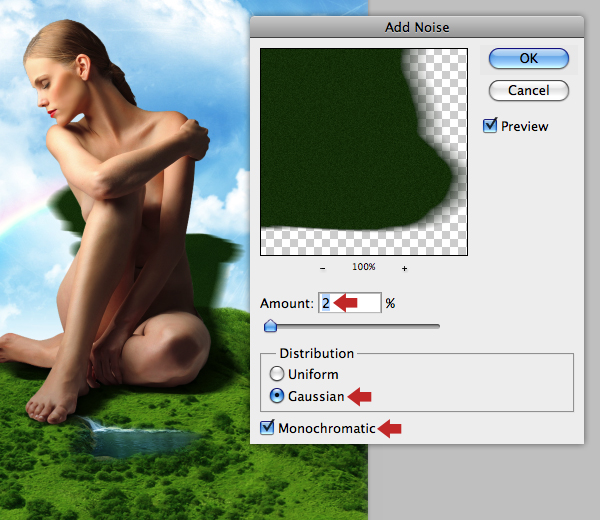The width and height of the screenshot is (600, 520).
Task: Select Gaussian distribution
Action: [x=276, y=396]
